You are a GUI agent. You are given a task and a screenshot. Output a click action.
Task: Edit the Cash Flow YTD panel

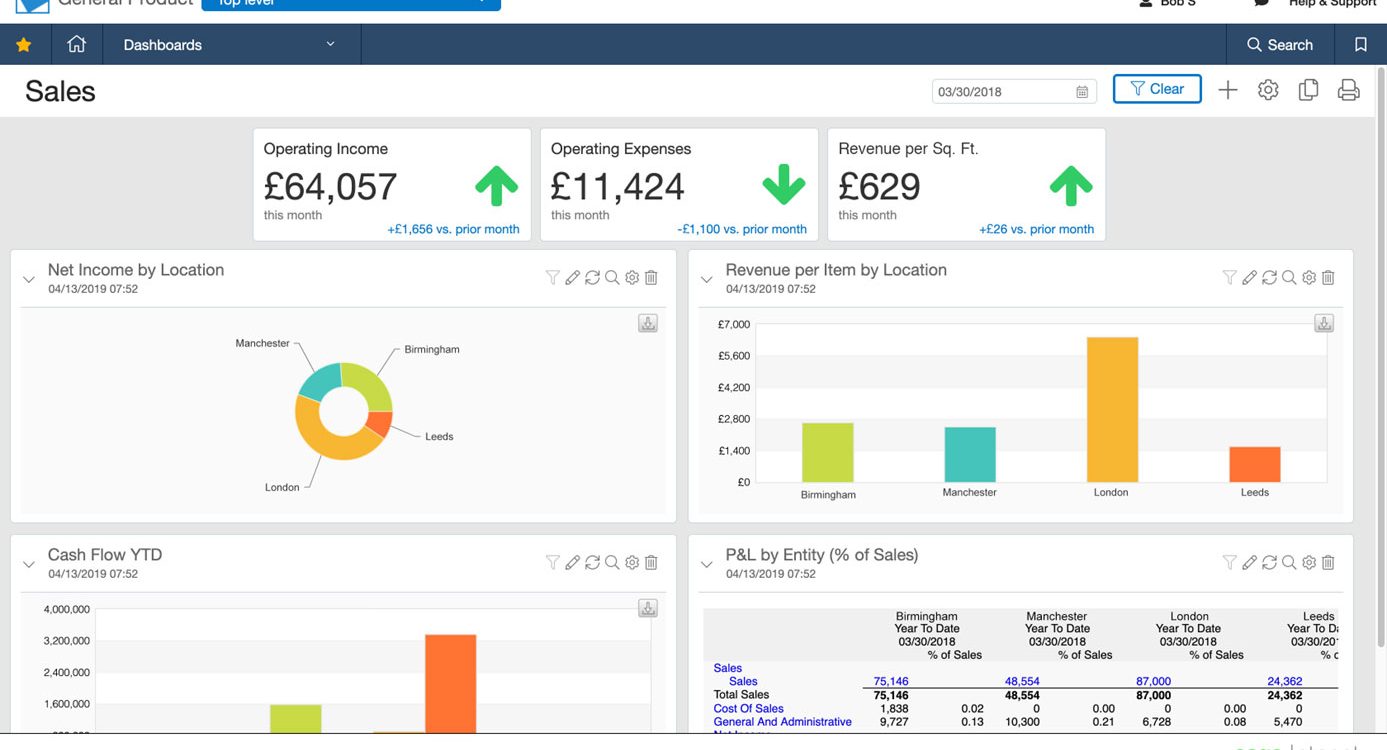pyautogui.click(x=572, y=563)
